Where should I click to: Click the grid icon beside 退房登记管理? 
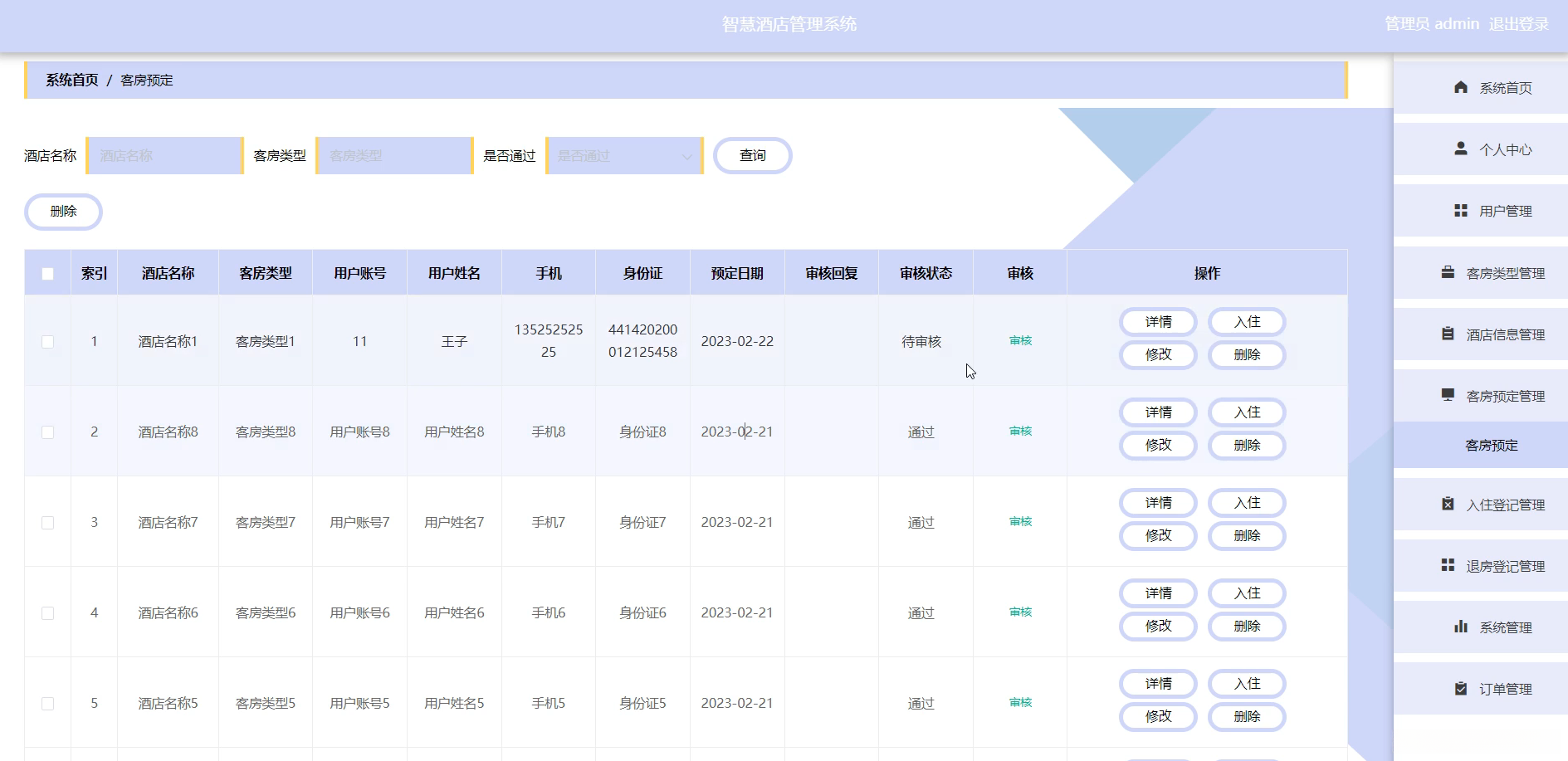[1448, 565]
